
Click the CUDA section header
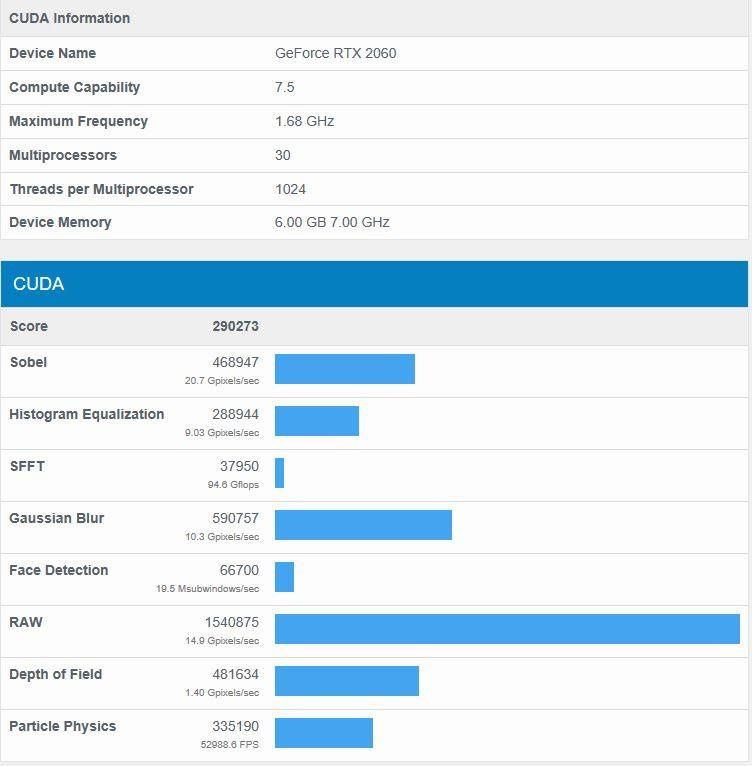tap(38, 285)
